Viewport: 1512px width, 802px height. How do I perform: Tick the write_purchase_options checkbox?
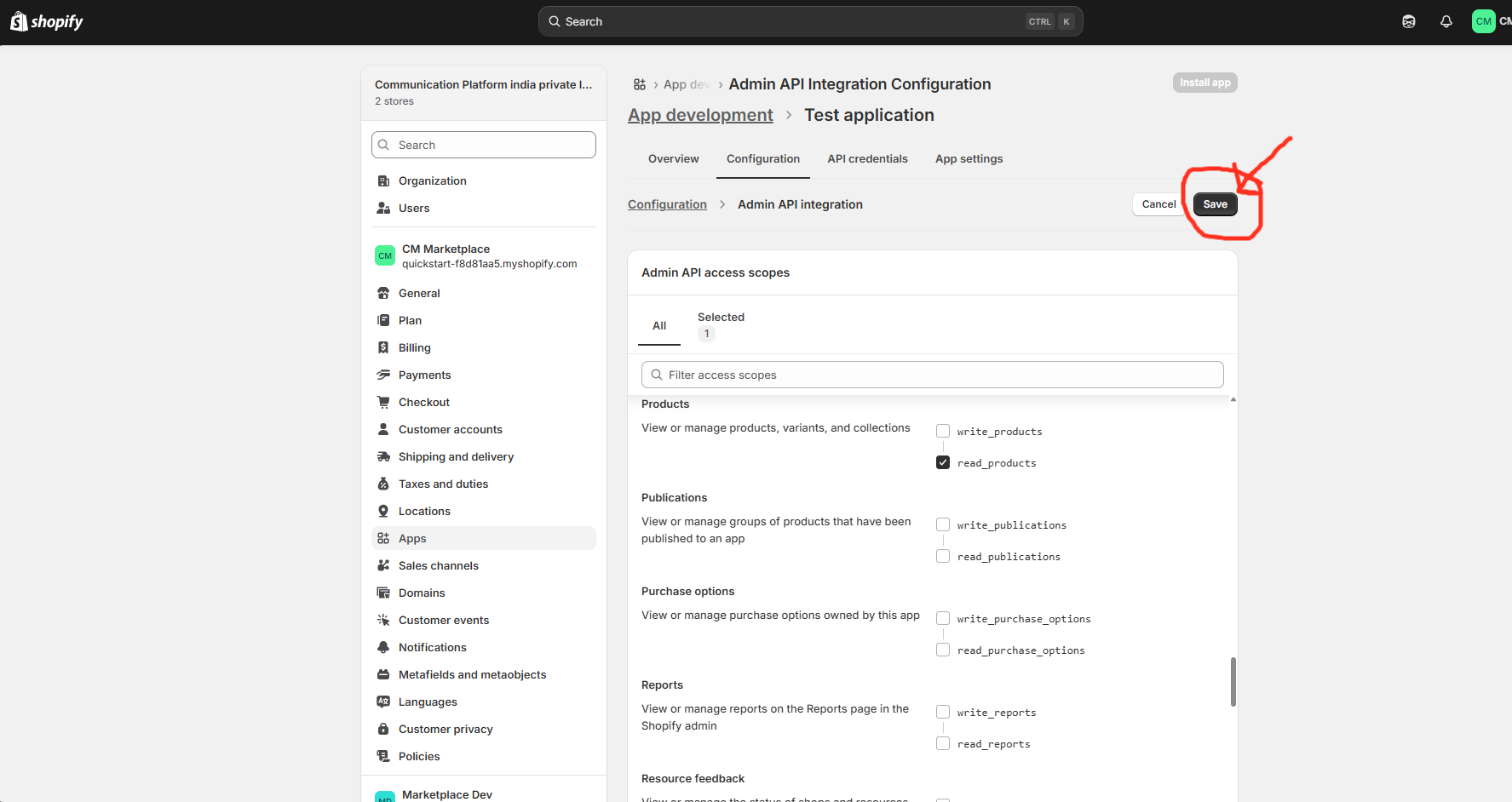pyautogui.click(x=943, y=618)
